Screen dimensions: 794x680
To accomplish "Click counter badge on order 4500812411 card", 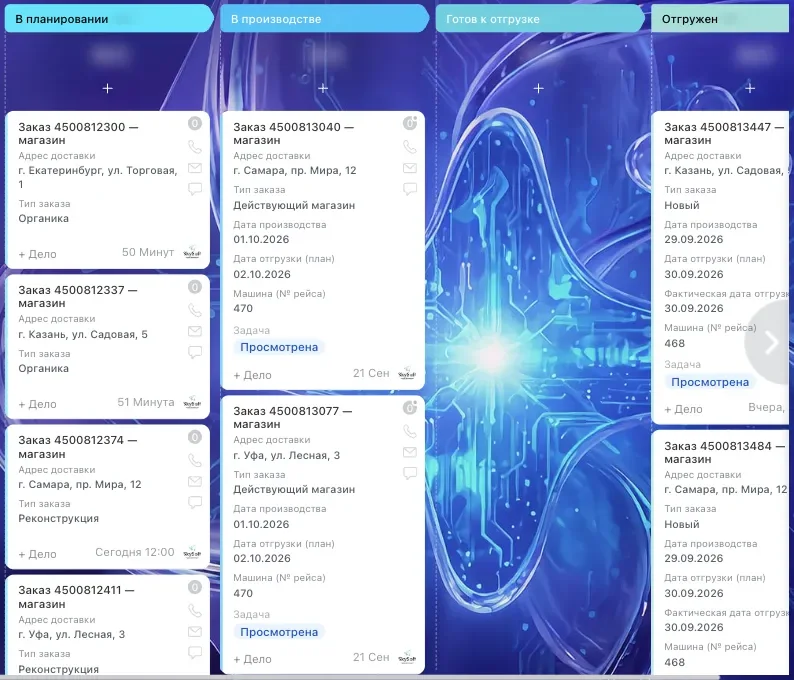I will (x=195, y=587).
